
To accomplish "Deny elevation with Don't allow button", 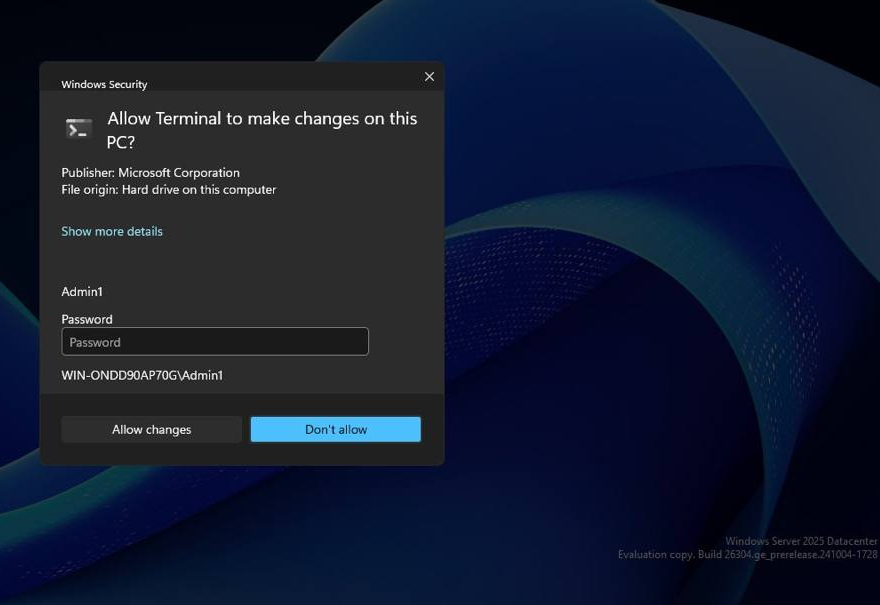I will [x=336, y=429].
